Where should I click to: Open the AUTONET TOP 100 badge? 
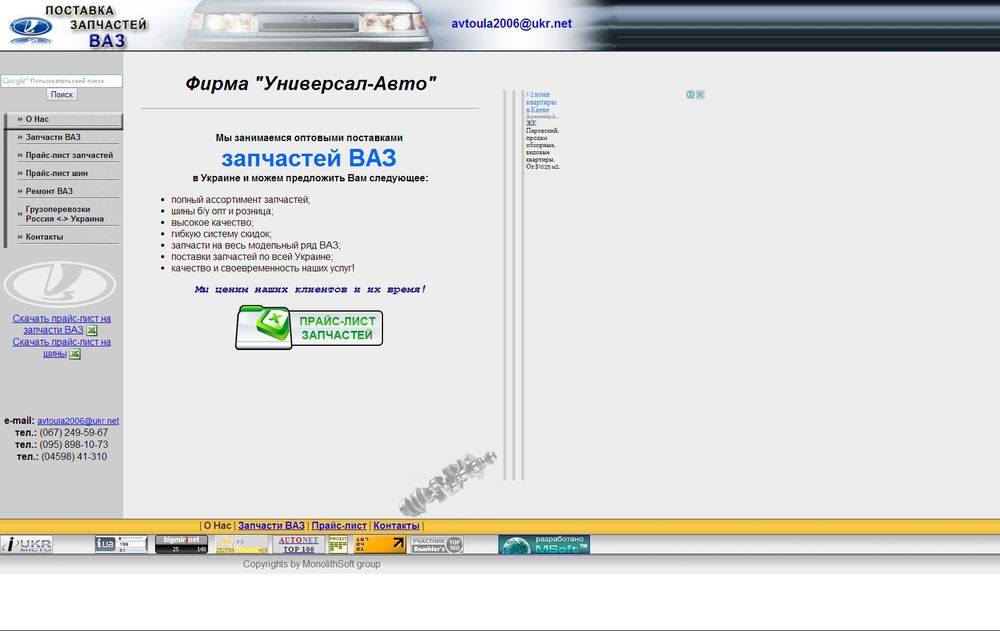click(298, 544)
